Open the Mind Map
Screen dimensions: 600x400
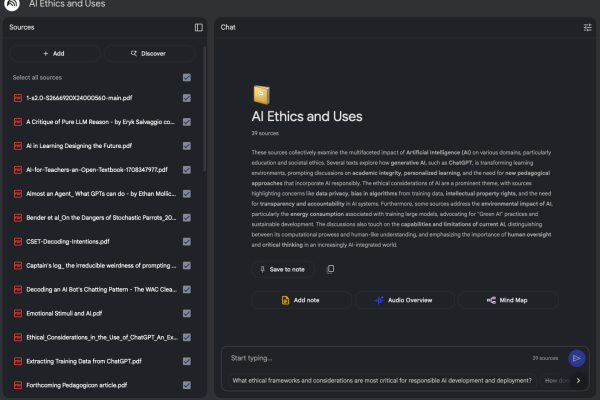pyautogui.click(x=508, y=300)
